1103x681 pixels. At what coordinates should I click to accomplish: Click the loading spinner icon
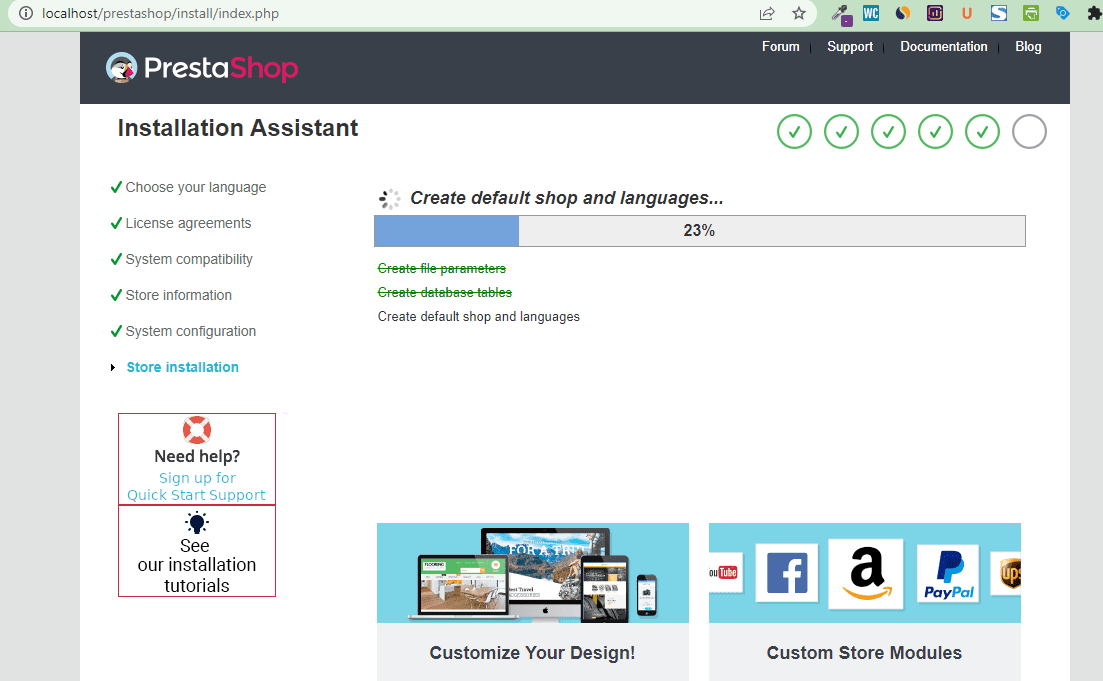point(389,199)
